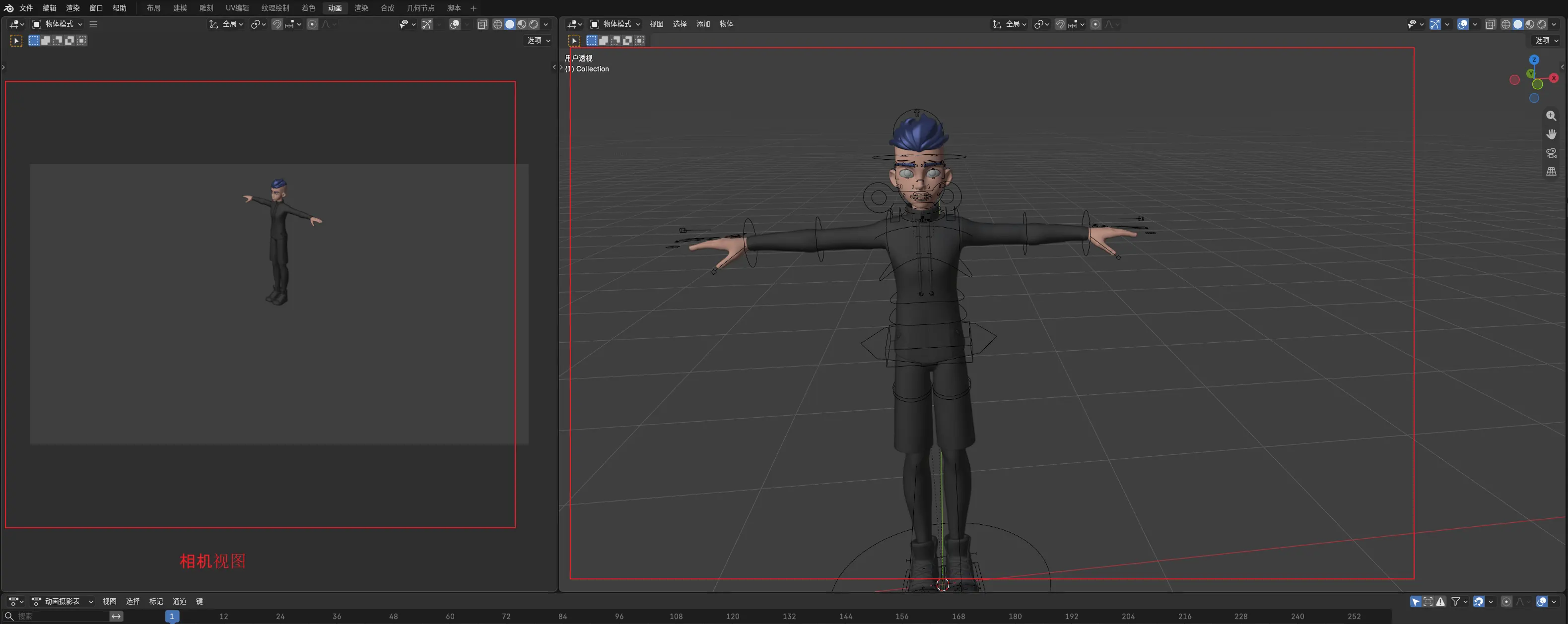
Task: Choose intersect selection mode in right viewport
Action: (x=639, y=41)
